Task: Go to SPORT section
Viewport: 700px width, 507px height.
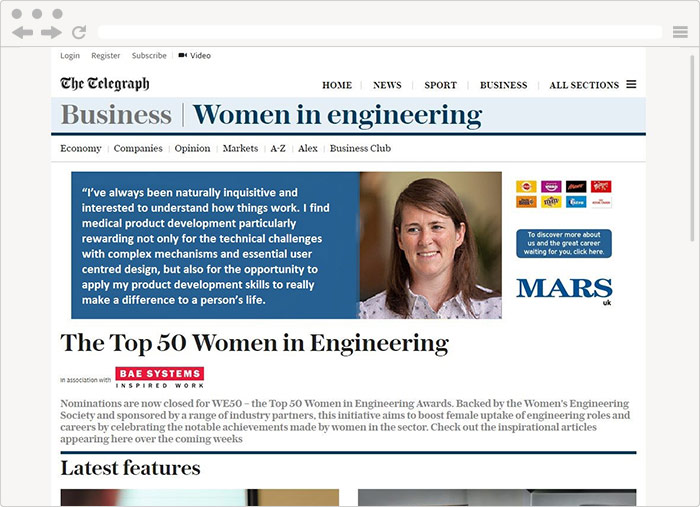Action: pos(441,85)
